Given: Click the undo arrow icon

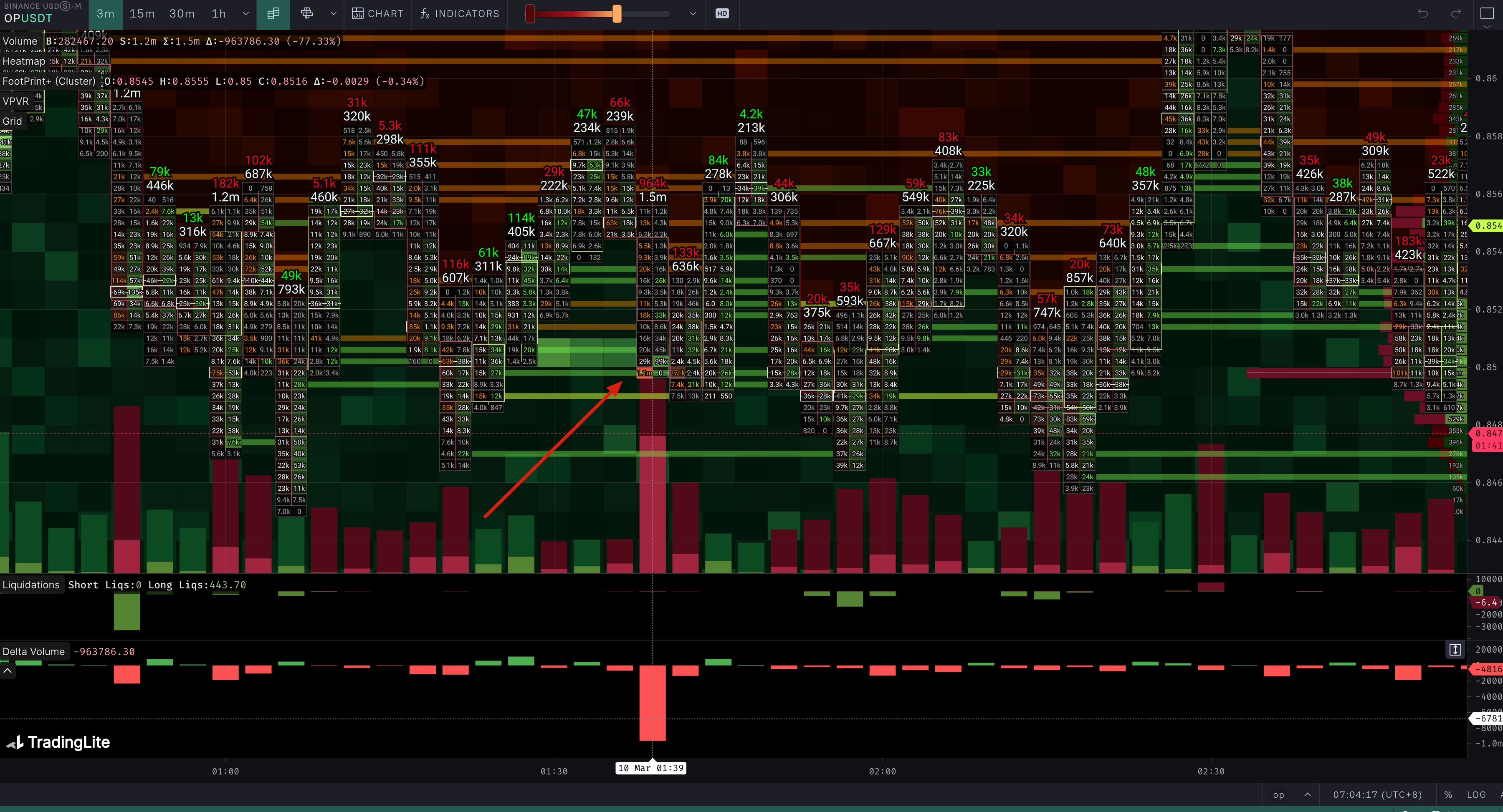Looking at the screenshot, I should click(1422, 13).
